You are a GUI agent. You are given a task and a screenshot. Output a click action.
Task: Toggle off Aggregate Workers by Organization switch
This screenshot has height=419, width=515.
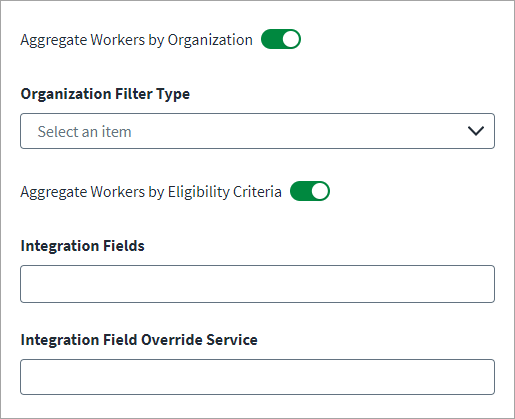[x=281, y=39]
